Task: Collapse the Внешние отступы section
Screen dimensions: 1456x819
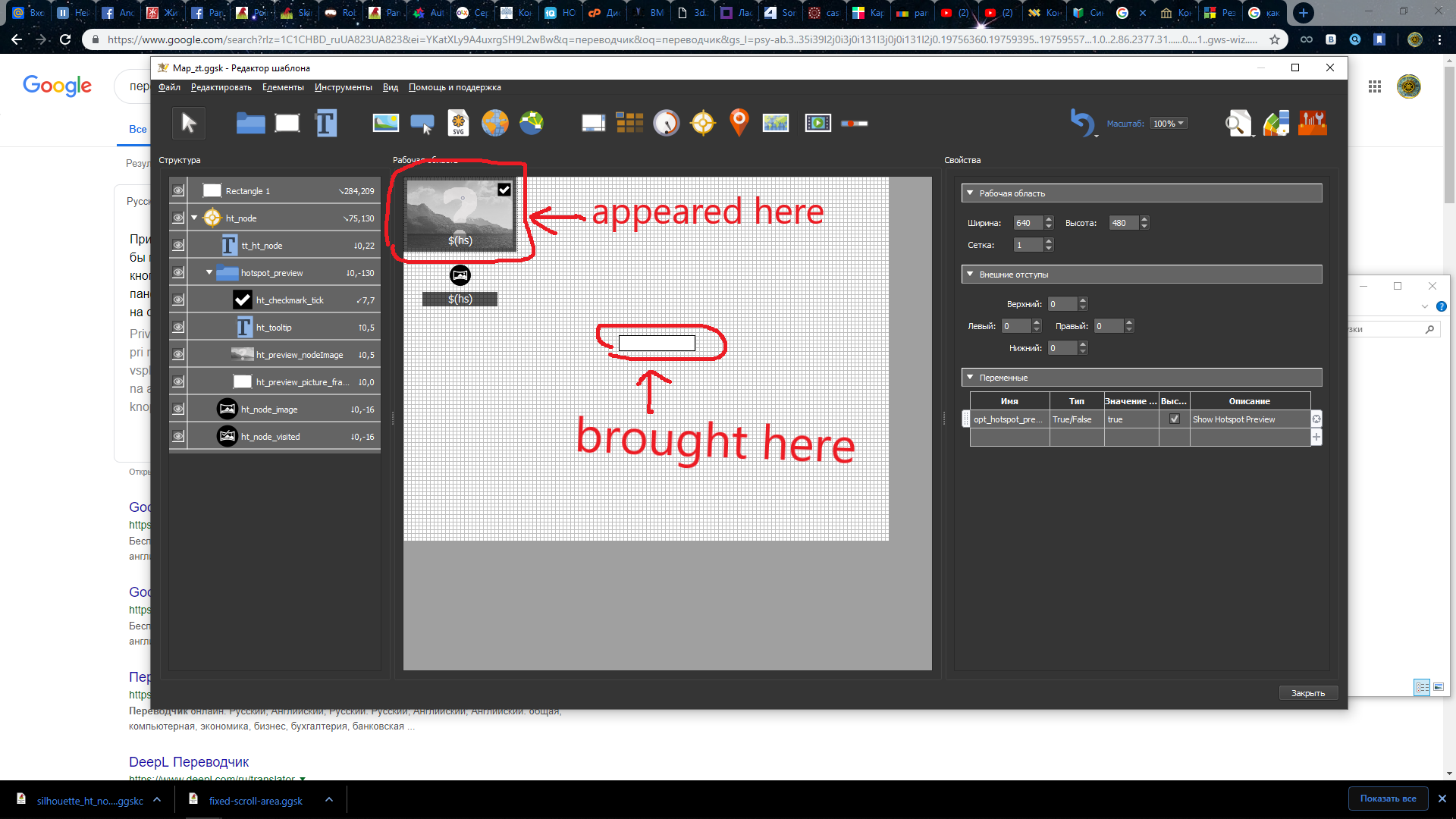Action: tap(970, 275)
